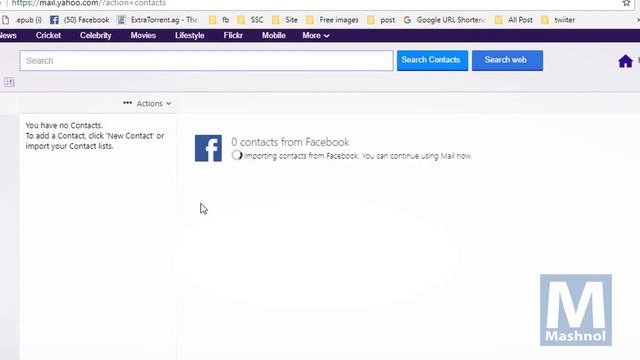The width and height of the screenshot is (640, 360).
Task: Open the Flickr navigation item
Action: tap(233, 36)
